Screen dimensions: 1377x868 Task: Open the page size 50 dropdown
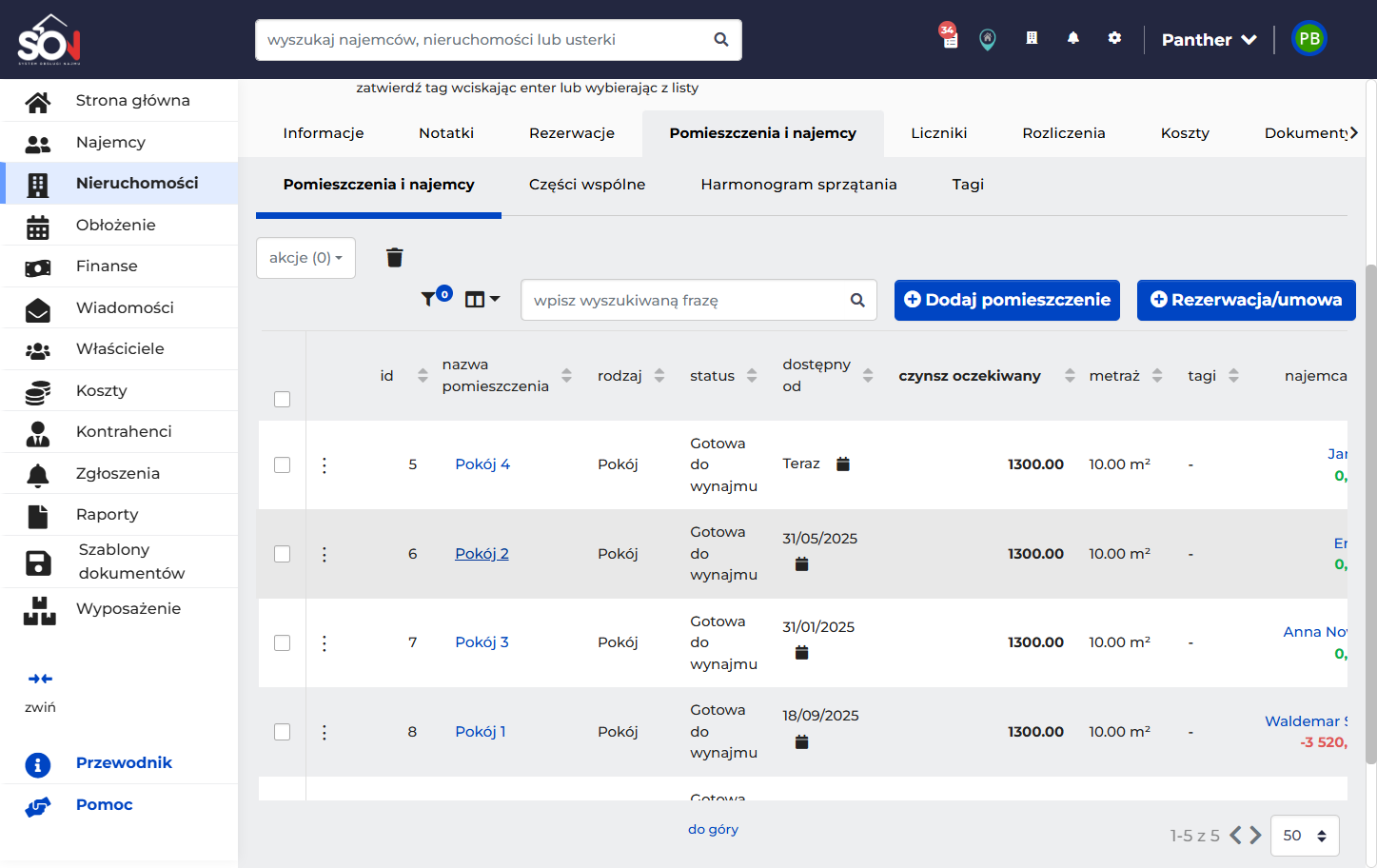1305,836
